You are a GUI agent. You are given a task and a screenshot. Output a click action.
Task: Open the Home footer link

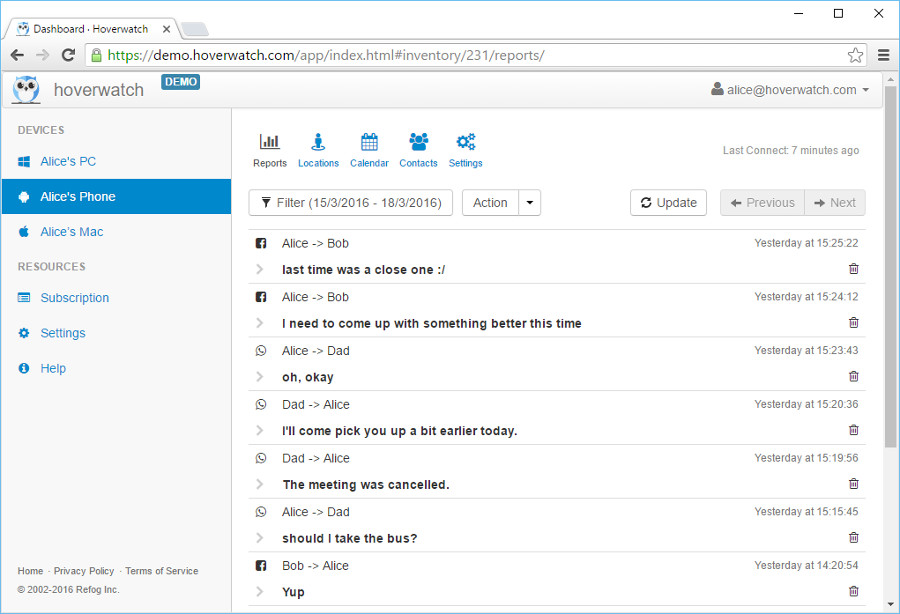pyautogui.click(x=30, y=571)
